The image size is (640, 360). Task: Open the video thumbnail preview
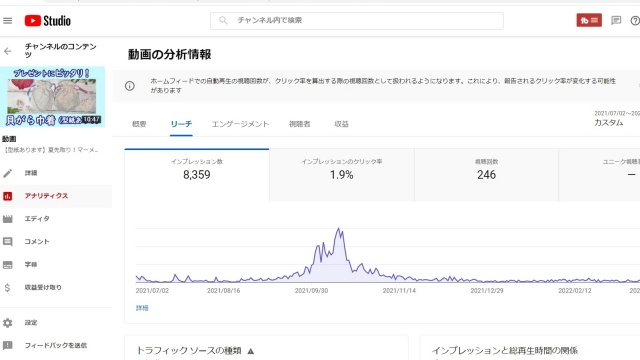pos(53,97)
